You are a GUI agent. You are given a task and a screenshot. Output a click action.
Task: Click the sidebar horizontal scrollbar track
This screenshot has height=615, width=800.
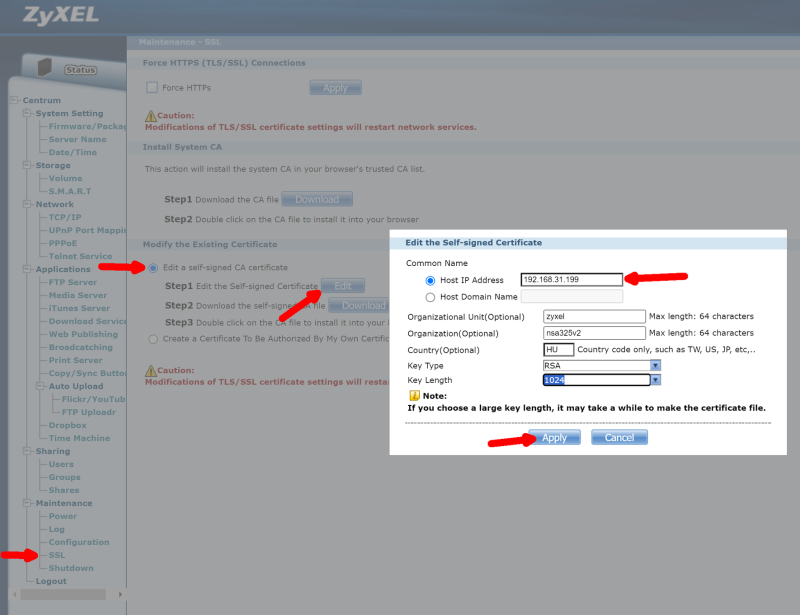(x=63, y=595)
